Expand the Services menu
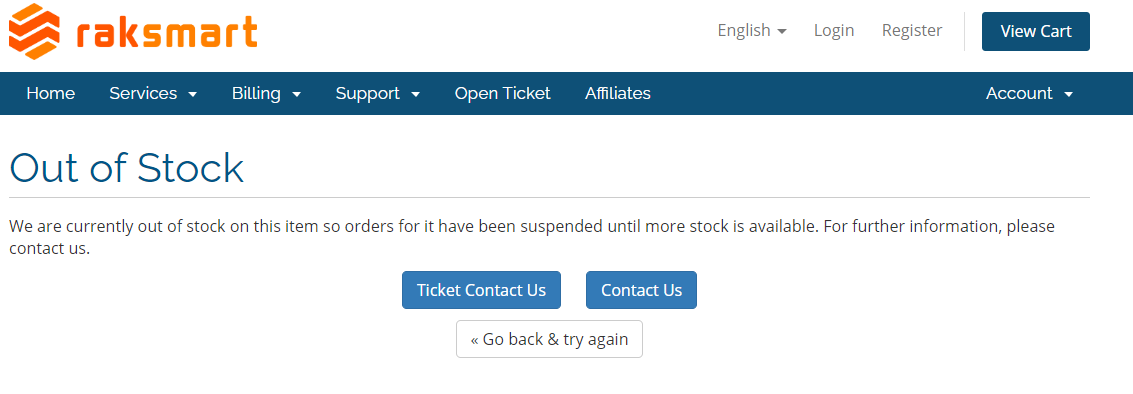Viewport: 1133px width, 394px height. (153, 93)
